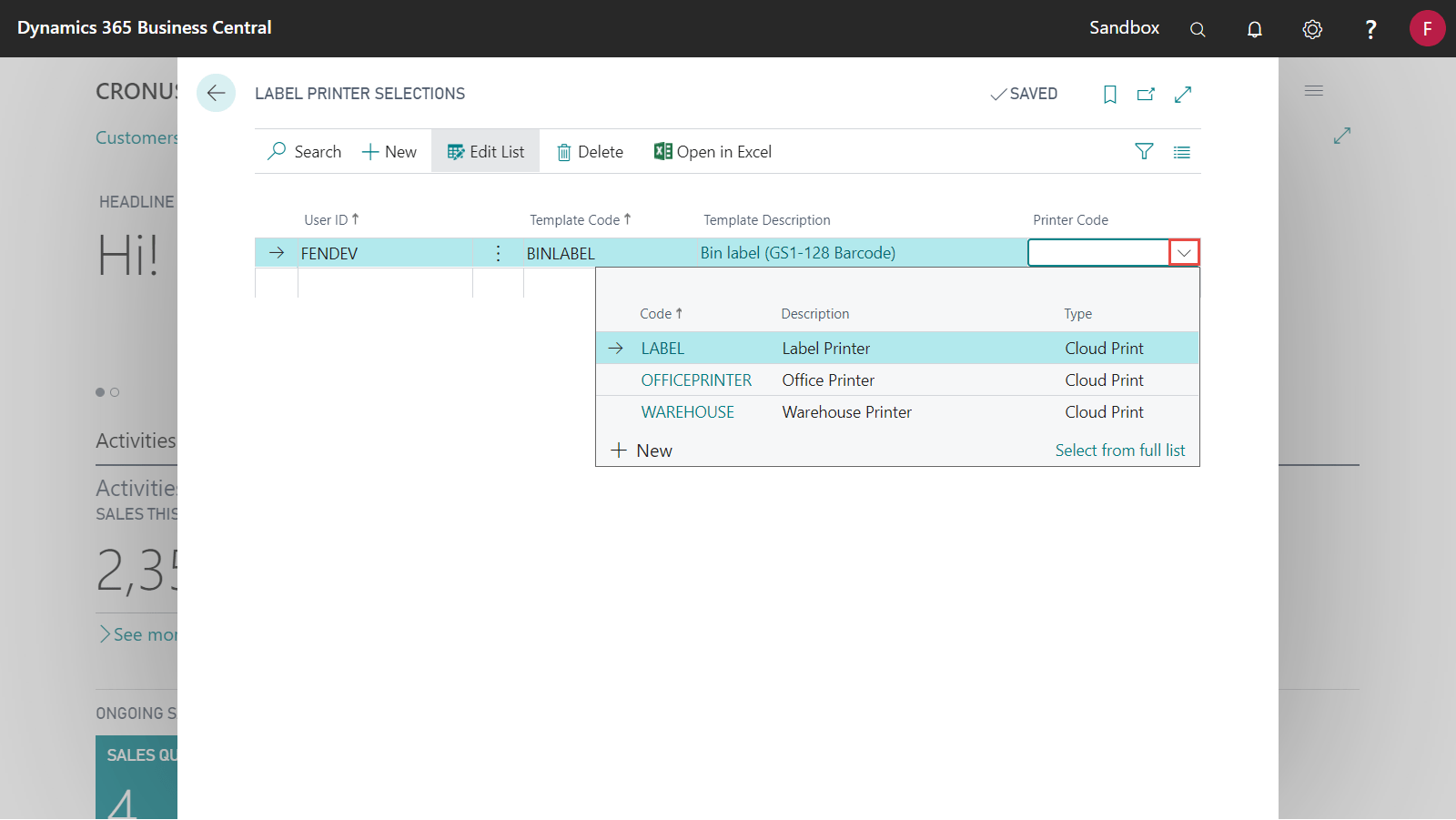Open page in new window icon
Image resolution: width=1456 pixels, height=820 pixels.
click(1146, 95)
